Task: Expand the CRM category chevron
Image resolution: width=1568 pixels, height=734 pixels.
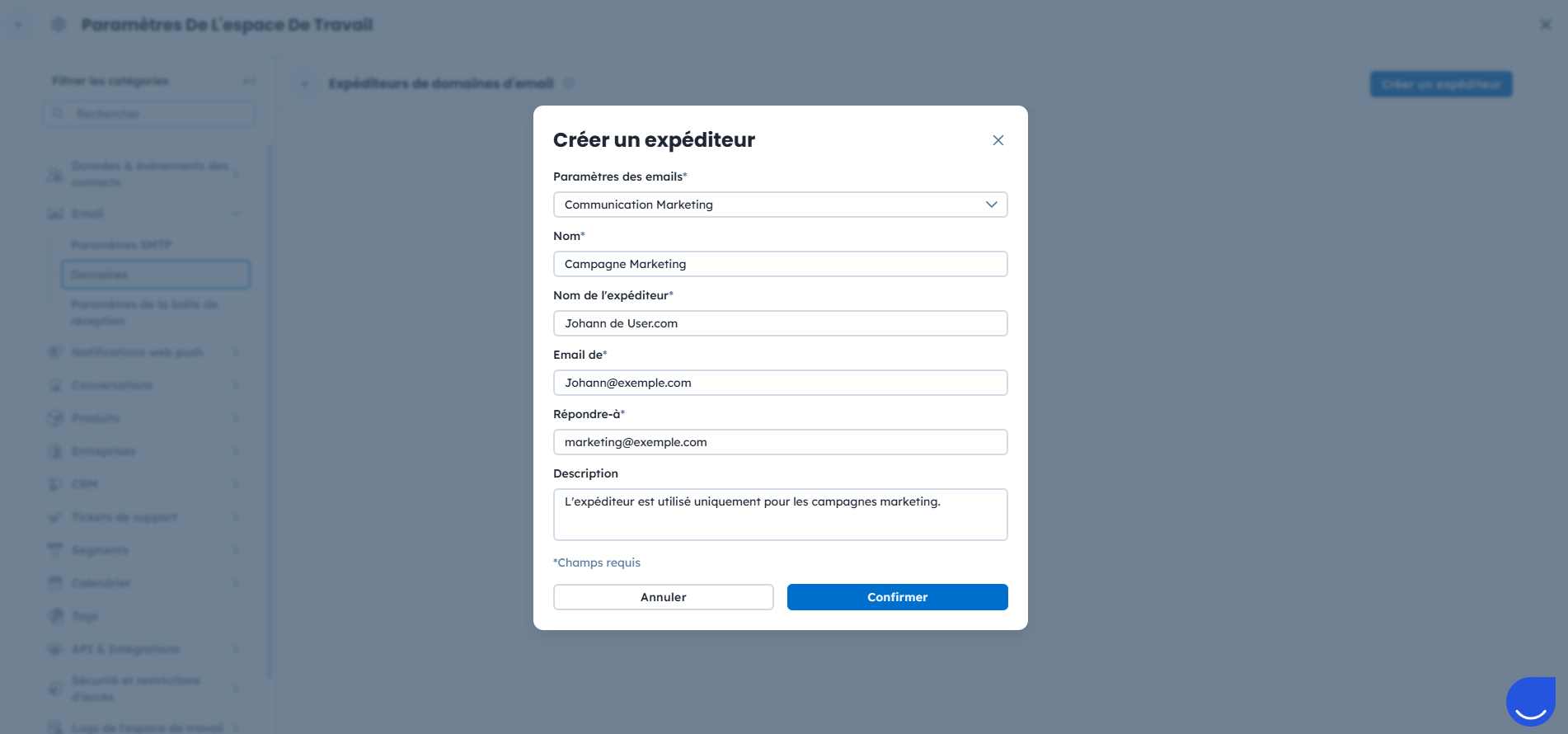Action: (236, 484)
